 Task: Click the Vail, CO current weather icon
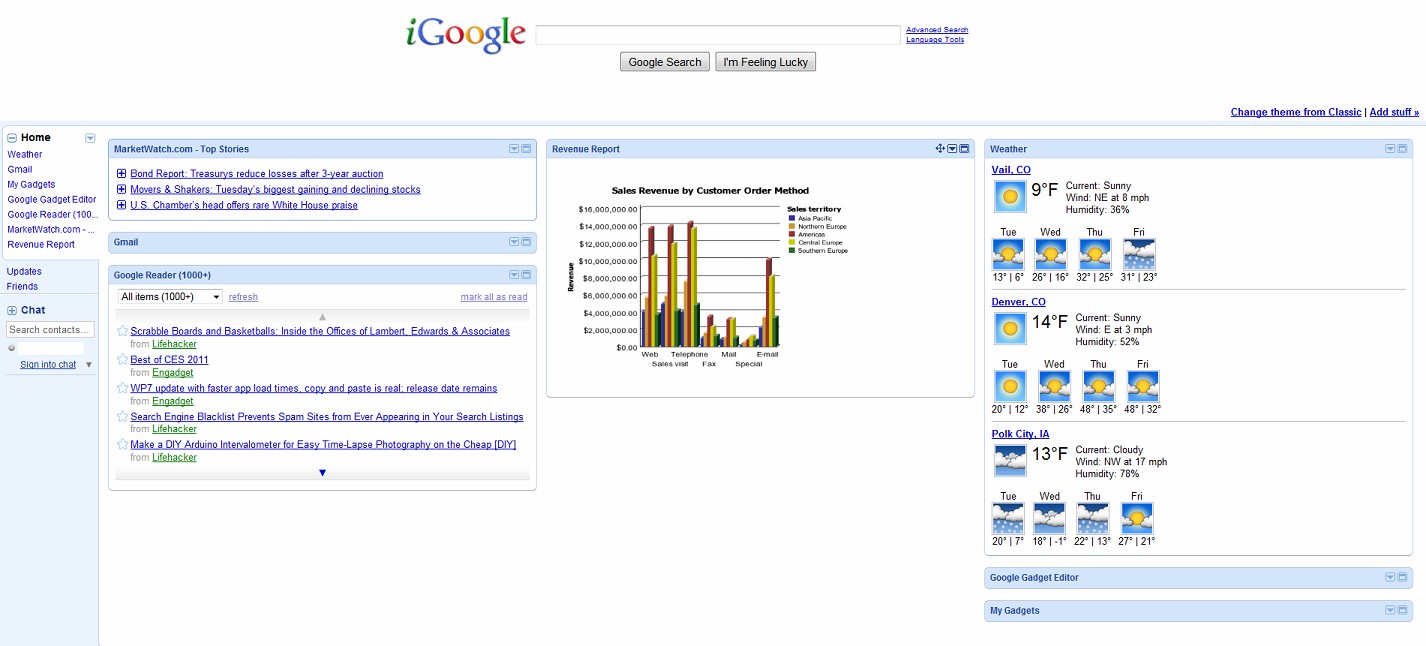tap(1010, 196)
